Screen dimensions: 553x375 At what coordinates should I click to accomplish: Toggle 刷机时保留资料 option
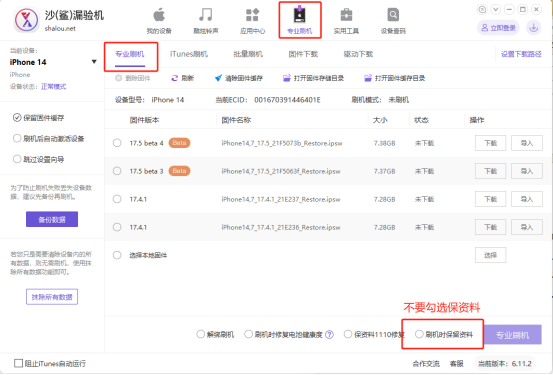coord(419,334)
